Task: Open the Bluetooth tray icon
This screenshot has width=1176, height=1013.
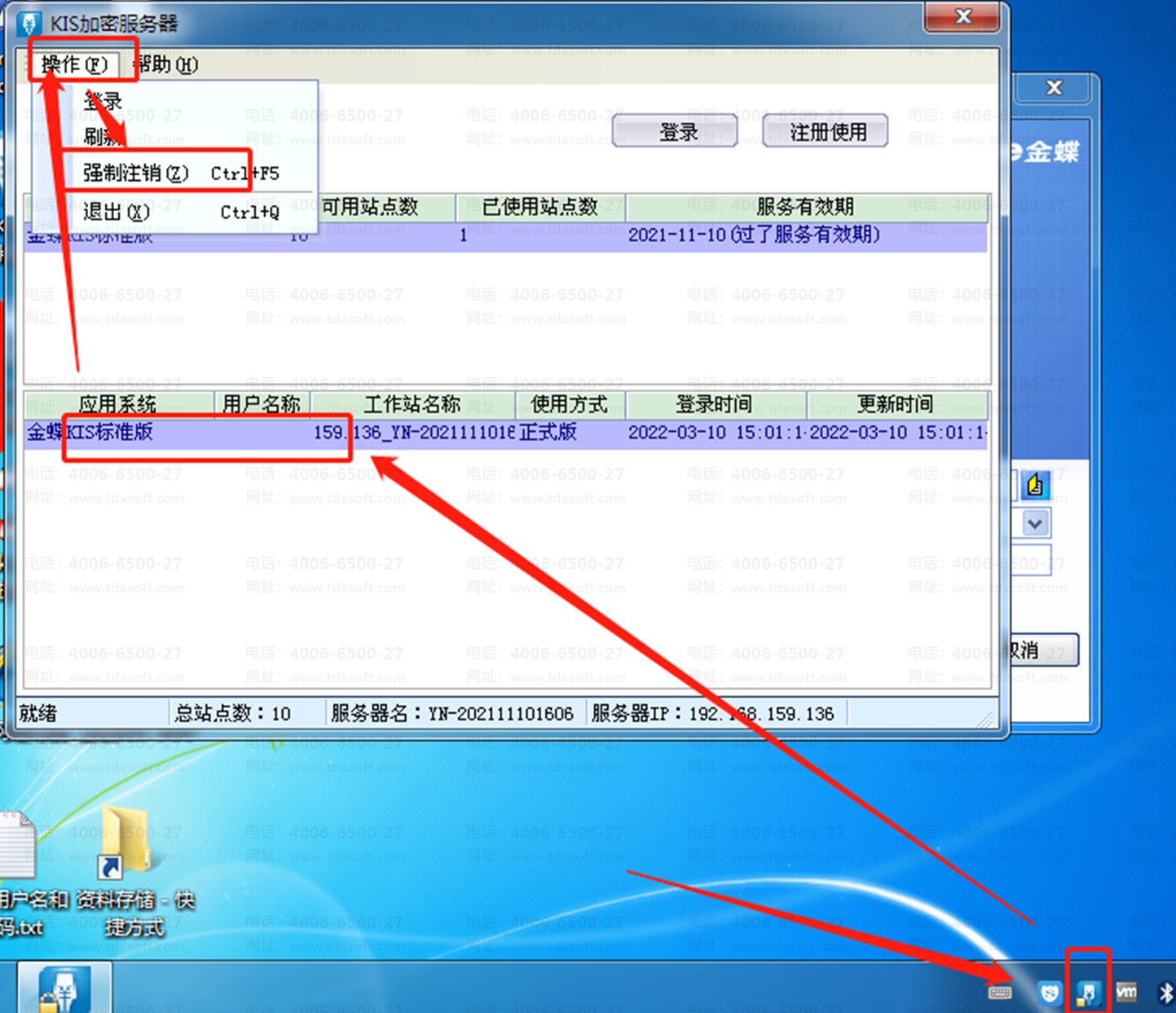Action: click(x=1165, y=992)
